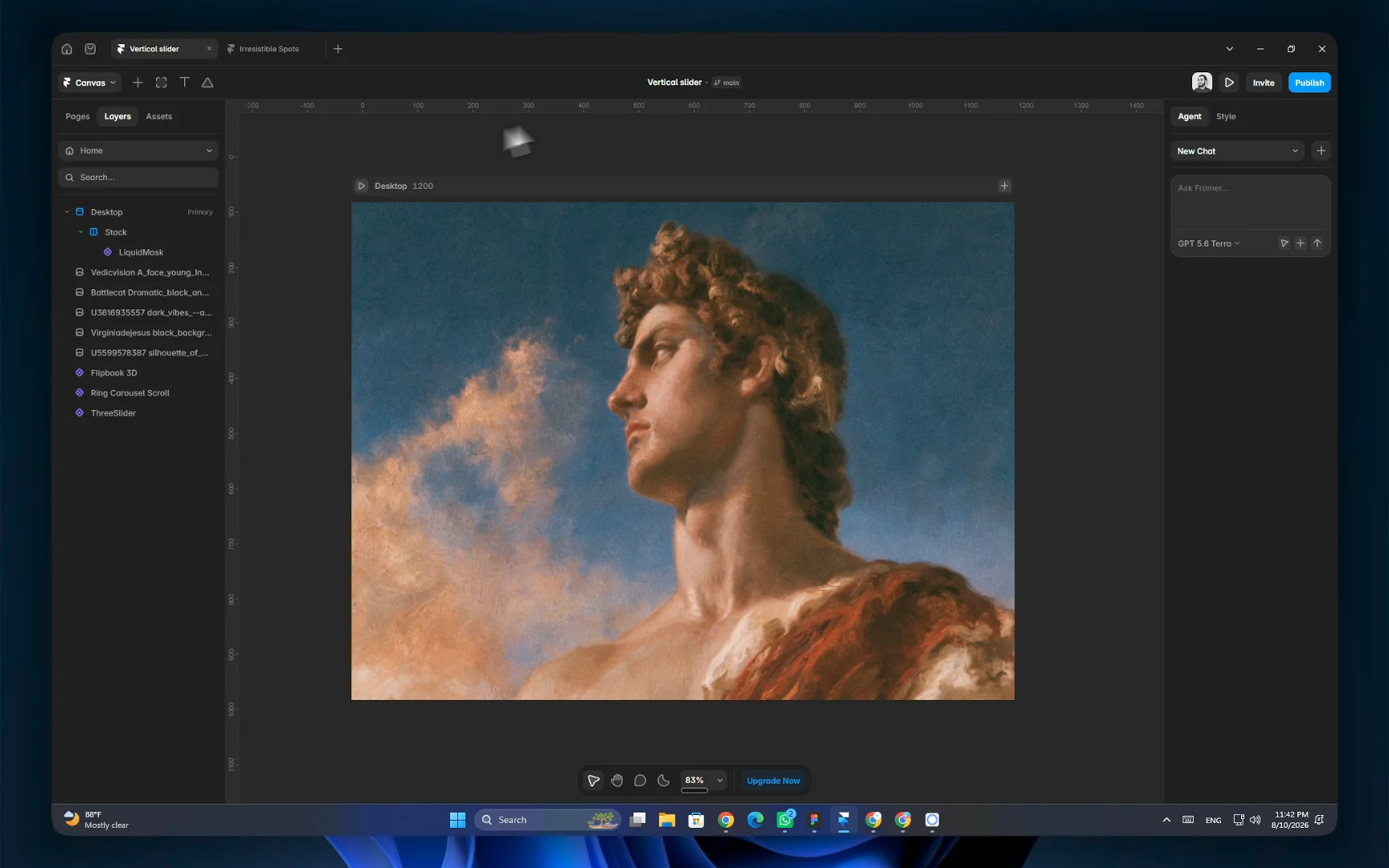Click the insert plus icon in toolbar
1389x868 pixels.
(137, 83)
